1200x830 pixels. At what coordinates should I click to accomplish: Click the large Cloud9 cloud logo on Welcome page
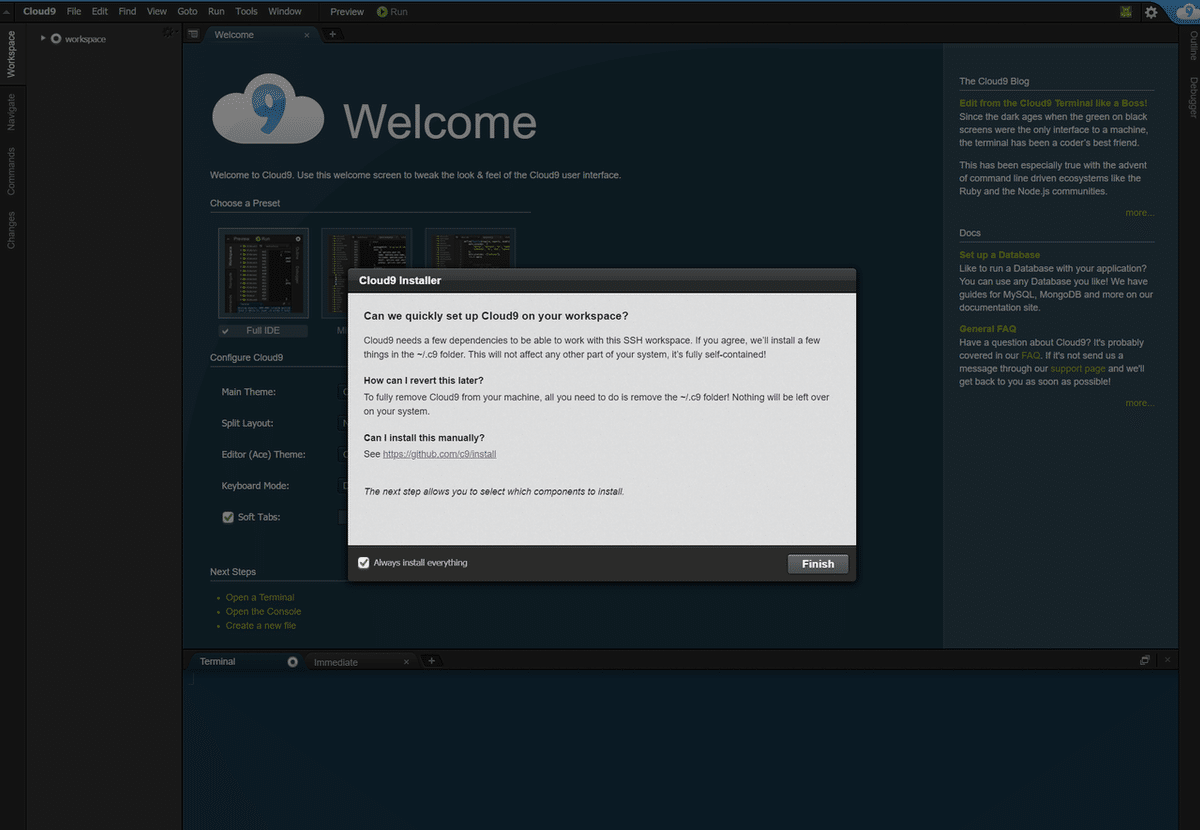click(x=267, y=110)
